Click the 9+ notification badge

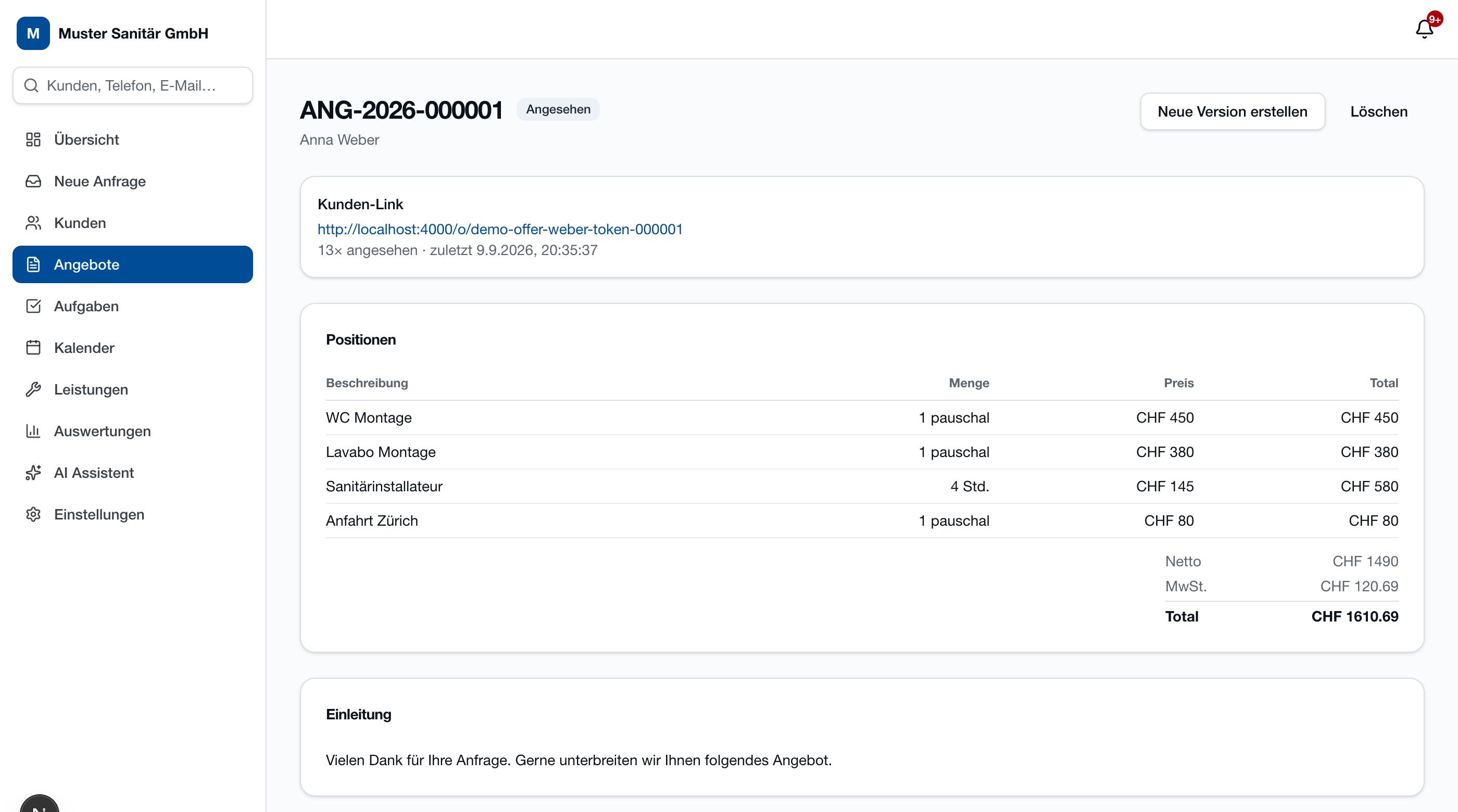click(1435, 19)
